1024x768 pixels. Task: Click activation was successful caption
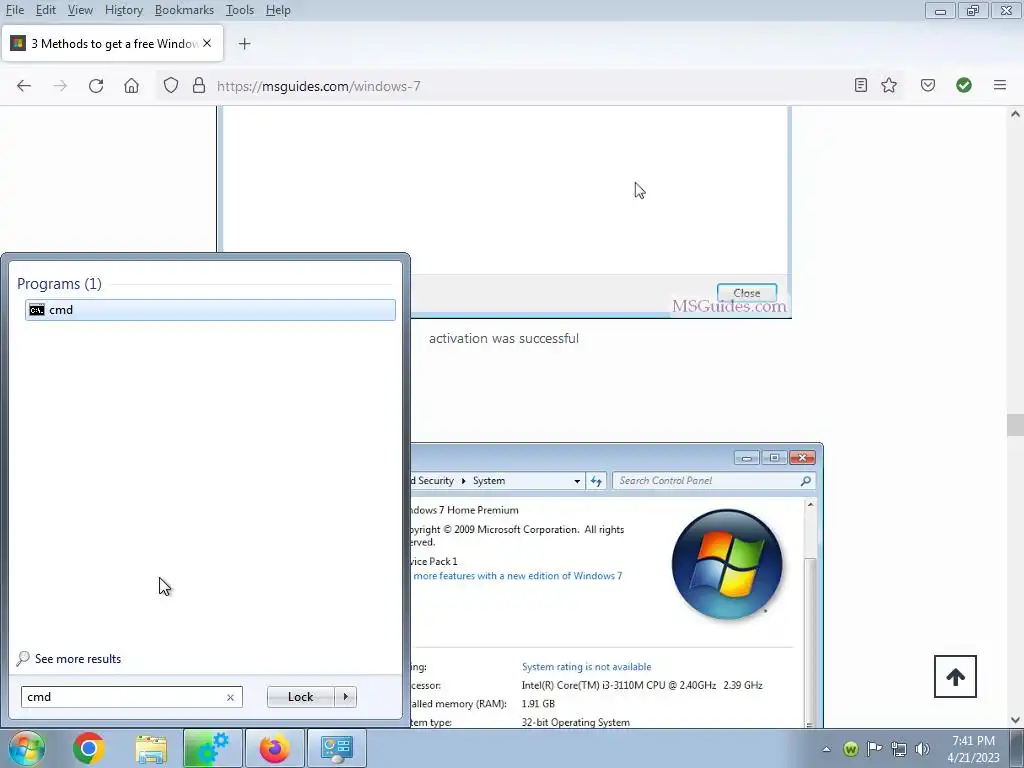504,338
